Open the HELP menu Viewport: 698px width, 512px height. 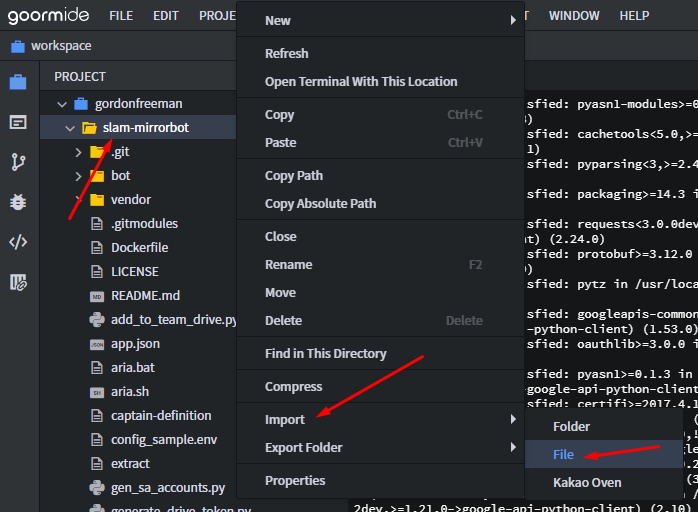coord(634,16)
